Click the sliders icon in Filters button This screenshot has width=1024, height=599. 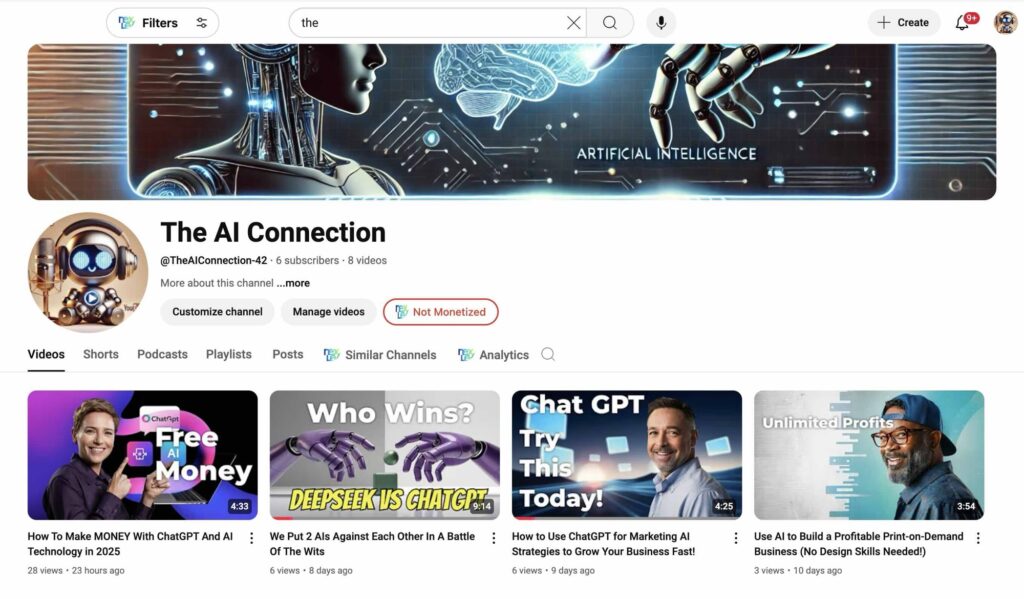(x=202, y=23)
